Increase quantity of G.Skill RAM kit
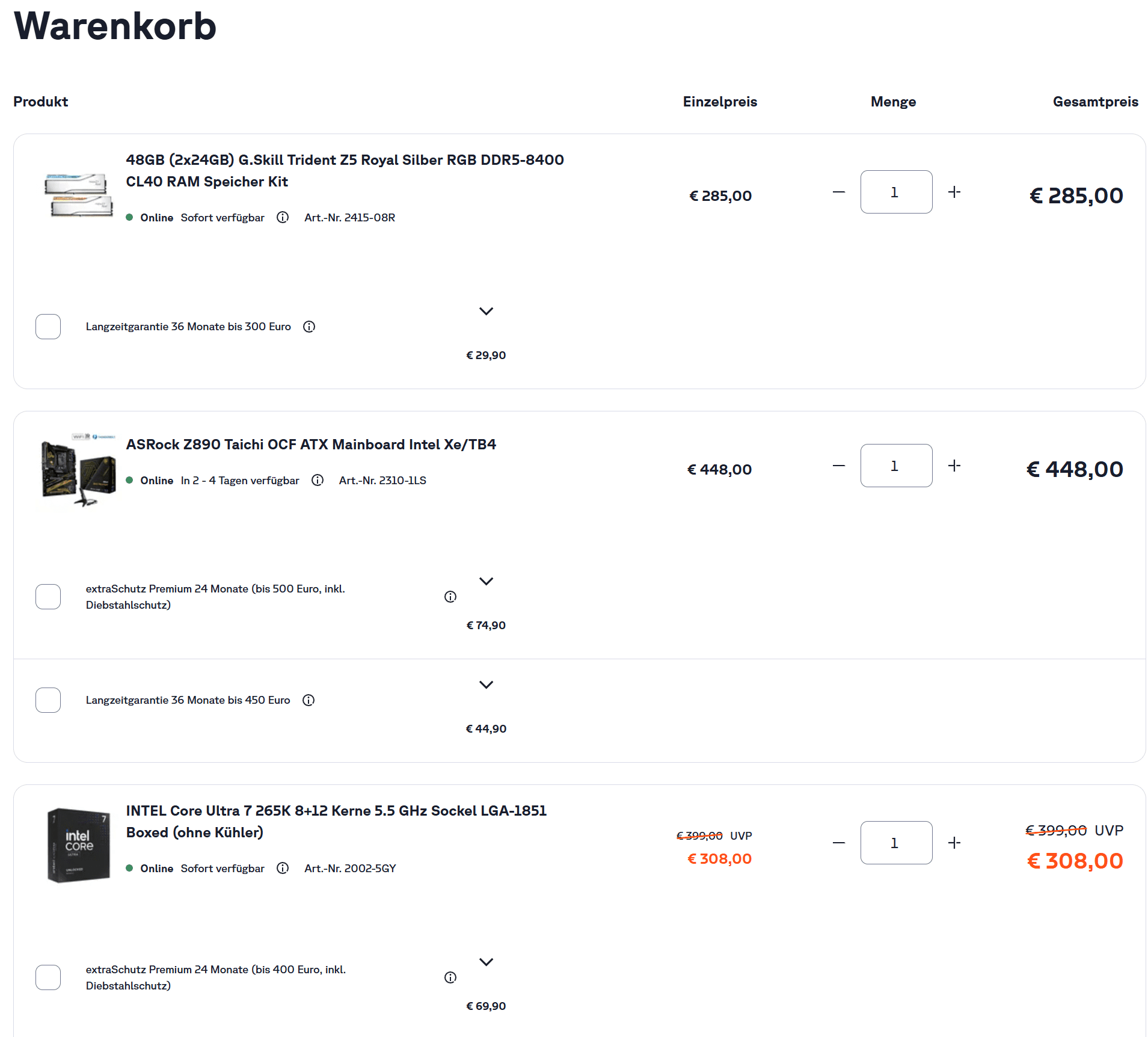1148x1037 pixels. [954, 192]
